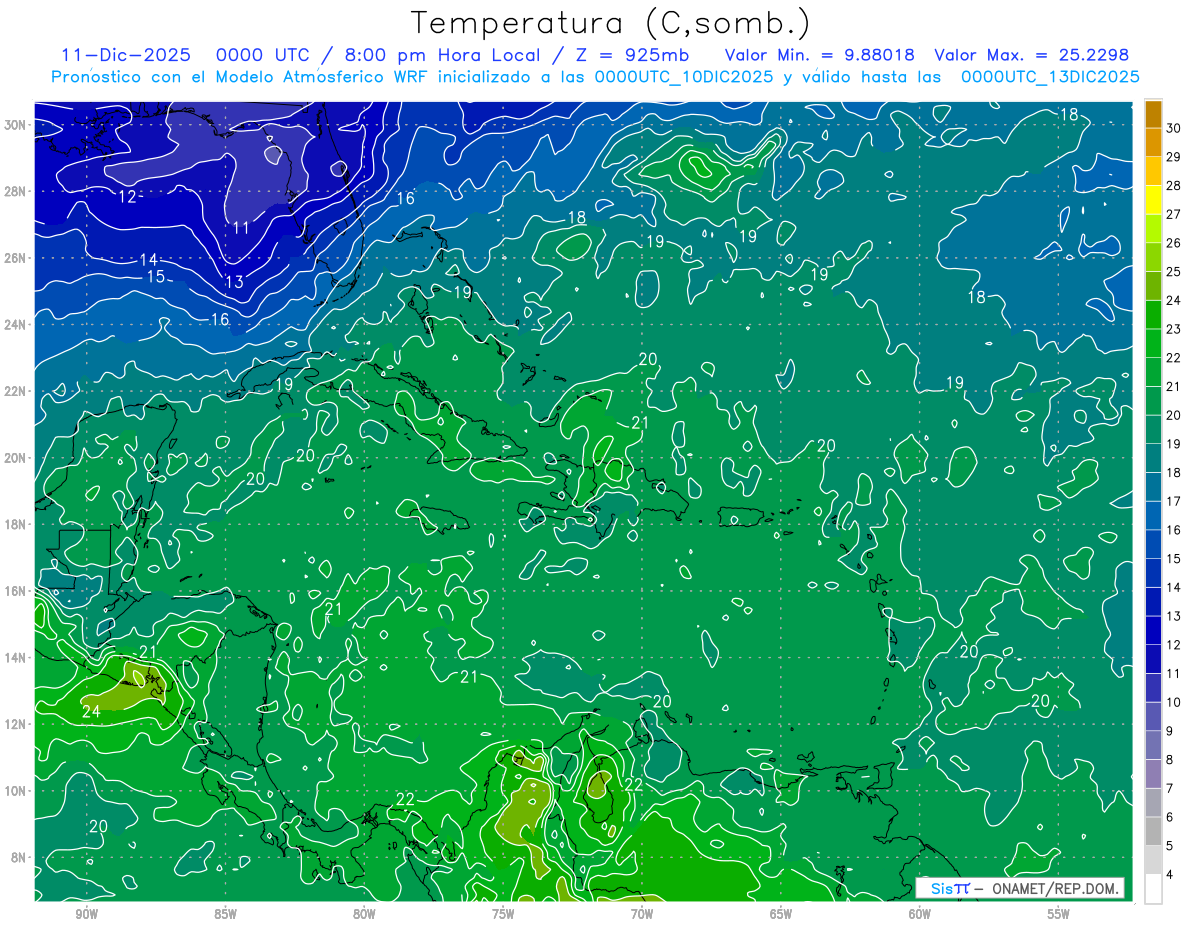Select the 'Valor Max. = 25.2298' readout
The image size is (1200, 927).
tap(1031, 55)
